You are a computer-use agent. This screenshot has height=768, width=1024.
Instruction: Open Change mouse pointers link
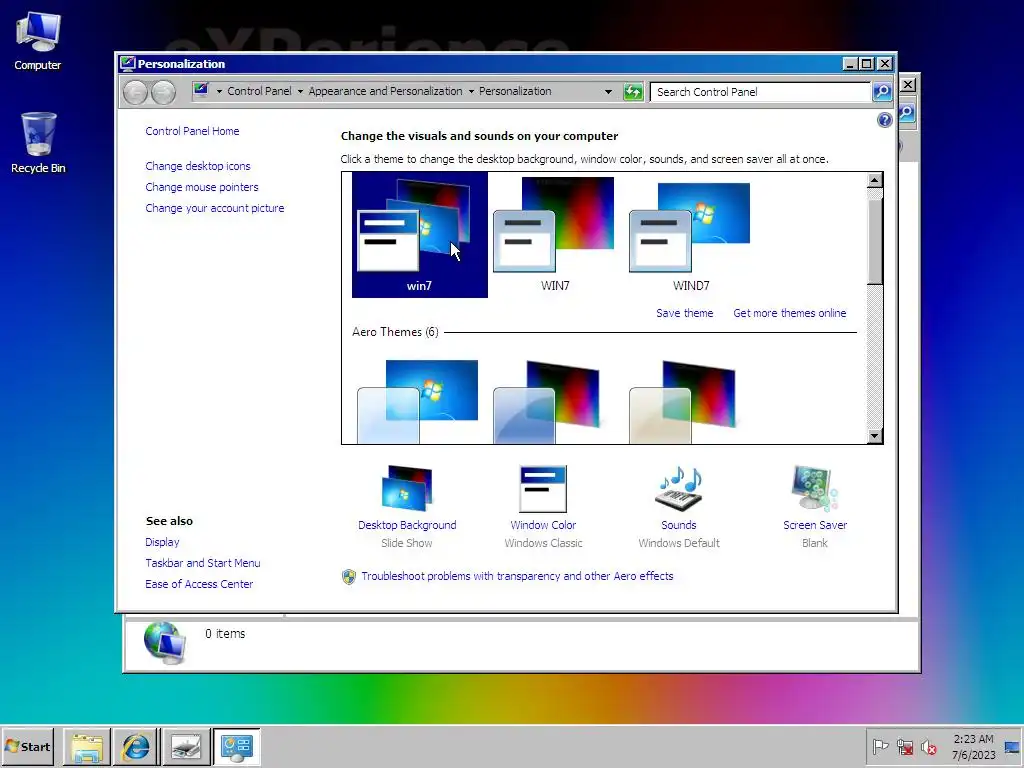[202, 187]
